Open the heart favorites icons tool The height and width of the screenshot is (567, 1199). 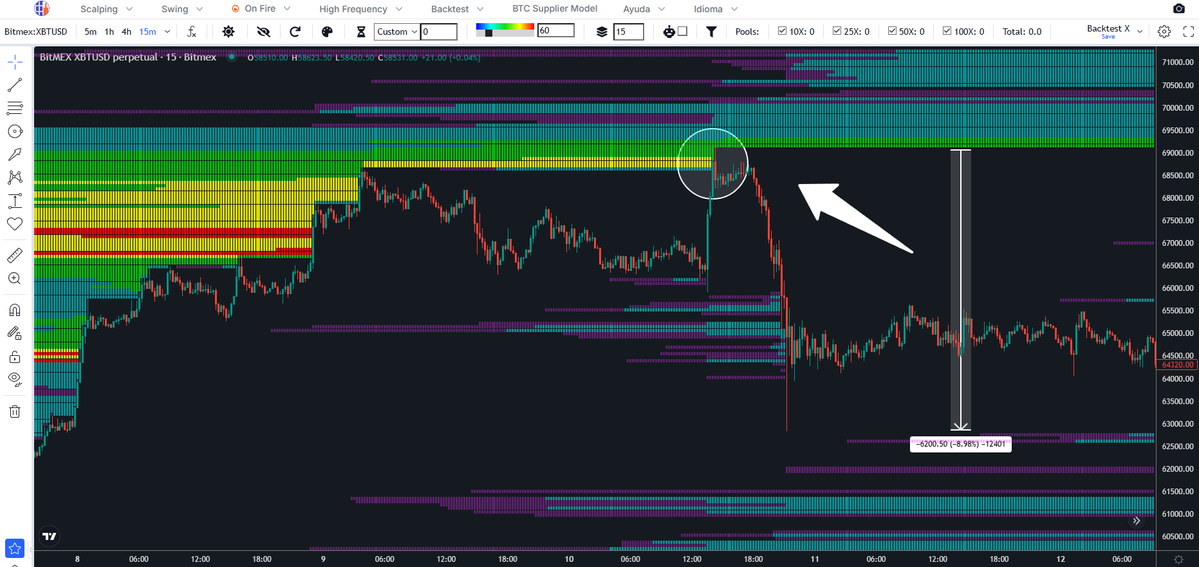click(x=15, y=224)
